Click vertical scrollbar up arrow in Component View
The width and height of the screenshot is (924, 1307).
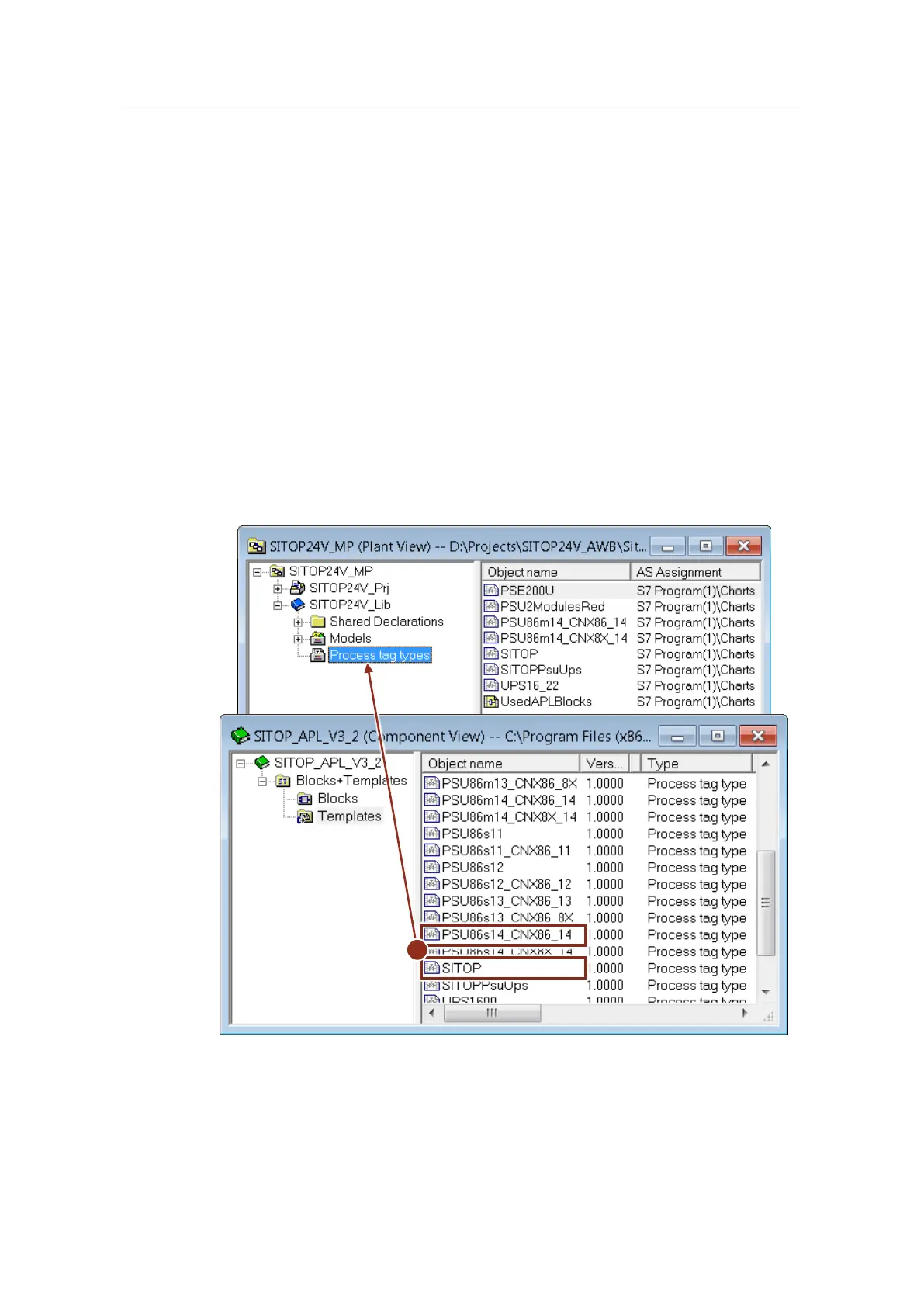coord(766,764)
